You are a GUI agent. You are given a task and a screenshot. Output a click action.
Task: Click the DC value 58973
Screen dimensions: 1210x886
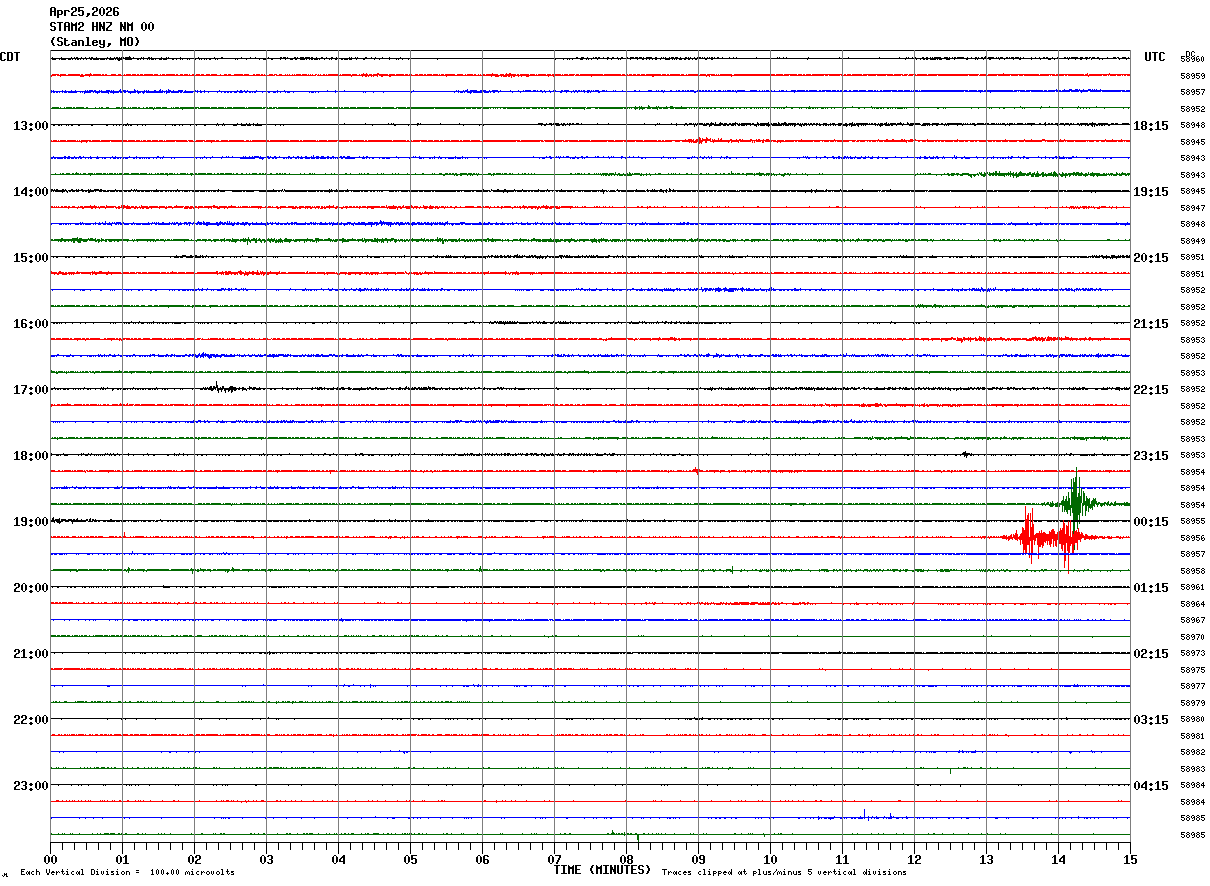pos(1192,654)
